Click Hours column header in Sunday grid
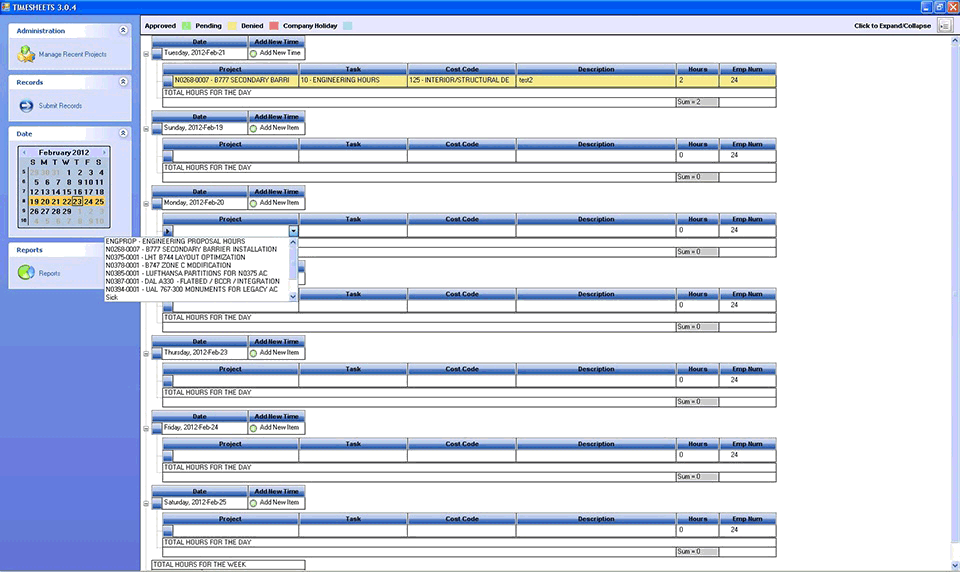The width and height of the screenshot is (960, 572). 697,144
